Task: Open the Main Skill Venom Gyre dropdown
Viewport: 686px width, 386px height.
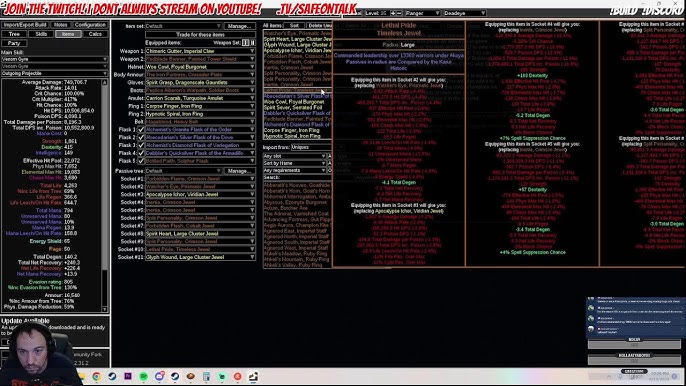Action: point(54,59)
